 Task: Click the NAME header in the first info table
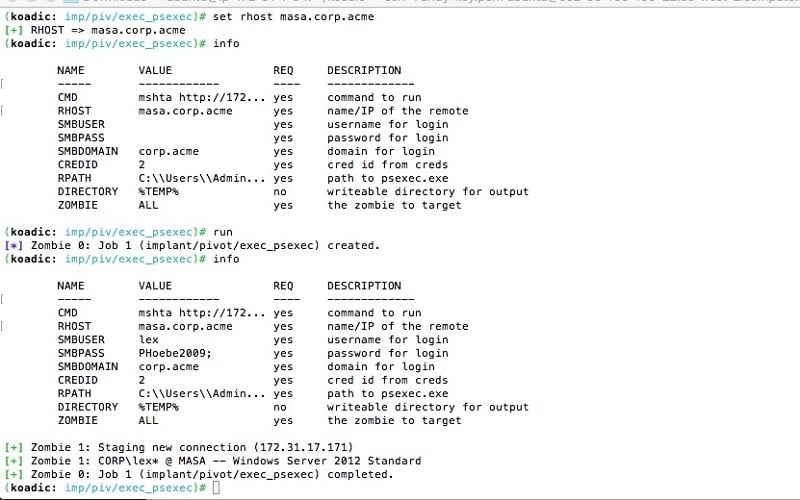point(70,70)
